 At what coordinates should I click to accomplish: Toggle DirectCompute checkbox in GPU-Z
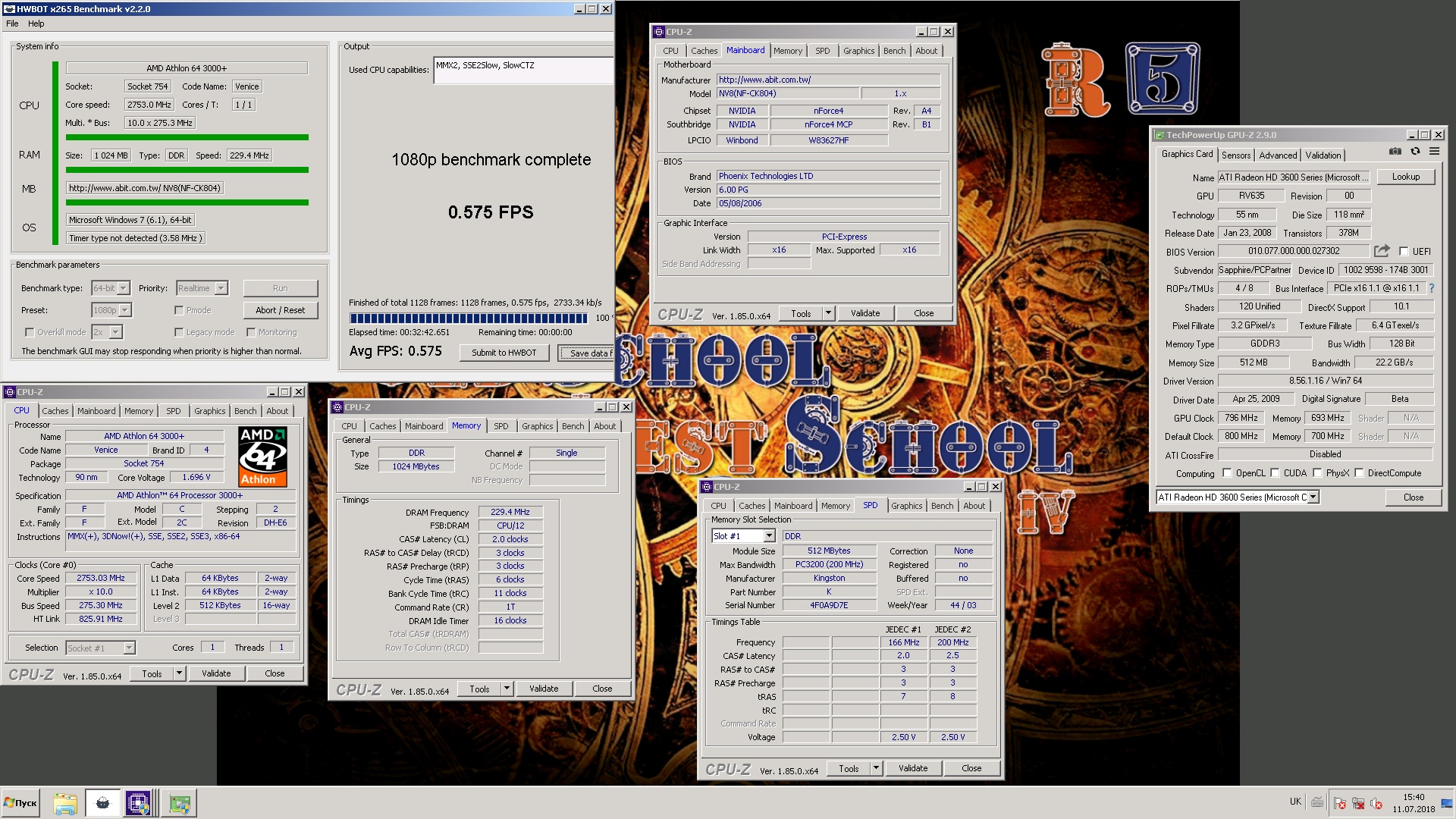coord(1359,473)
